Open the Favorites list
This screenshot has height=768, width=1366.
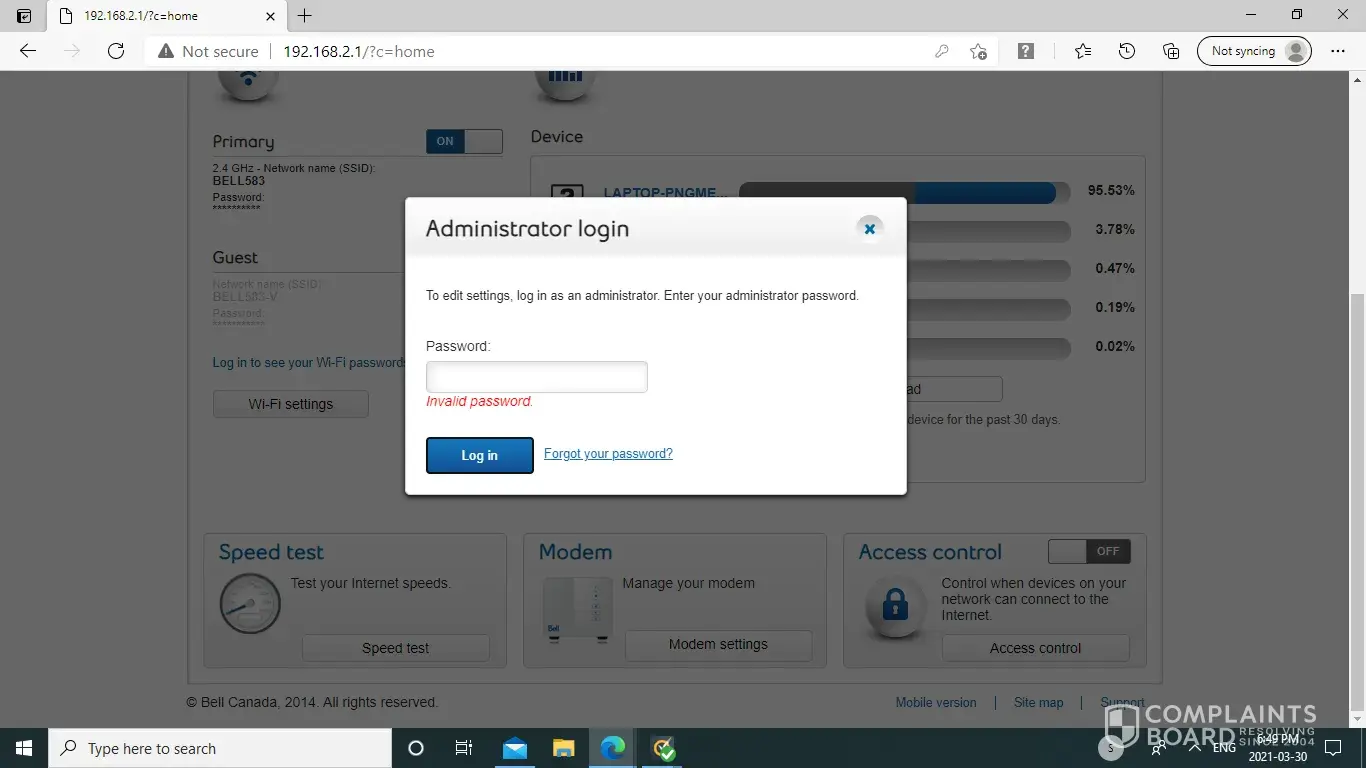click(1083, 51)
